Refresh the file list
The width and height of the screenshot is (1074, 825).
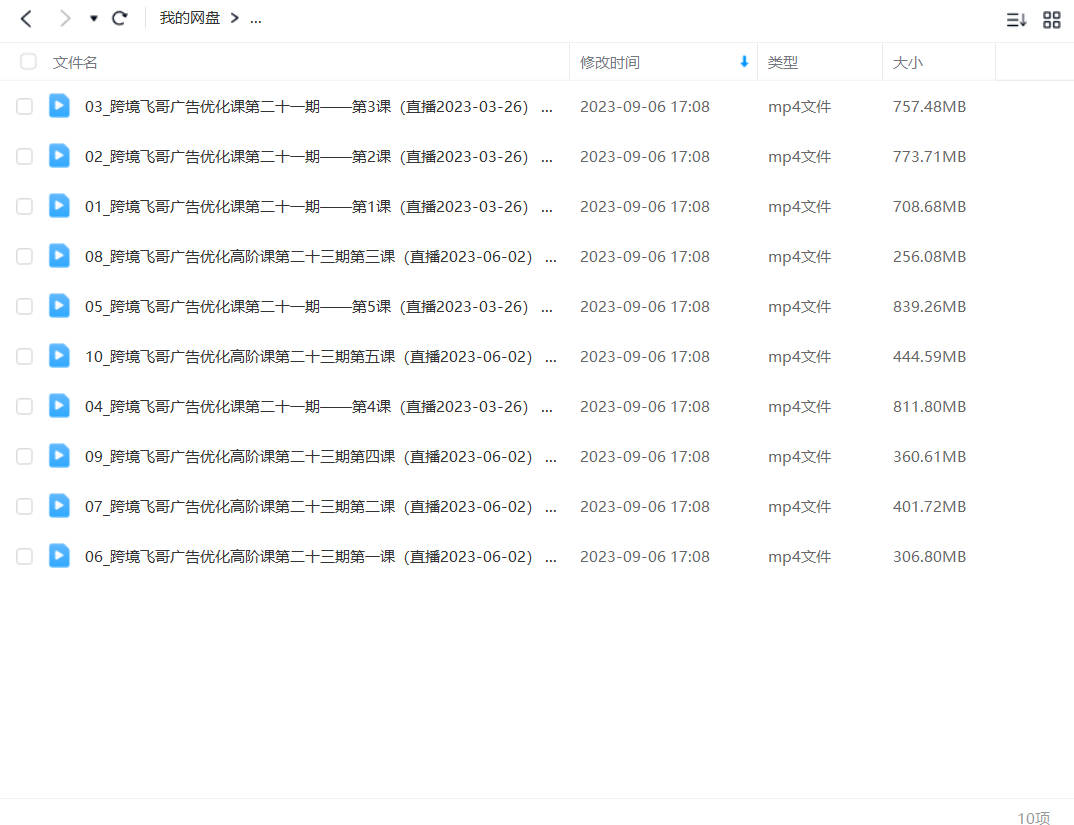[120, 19]
